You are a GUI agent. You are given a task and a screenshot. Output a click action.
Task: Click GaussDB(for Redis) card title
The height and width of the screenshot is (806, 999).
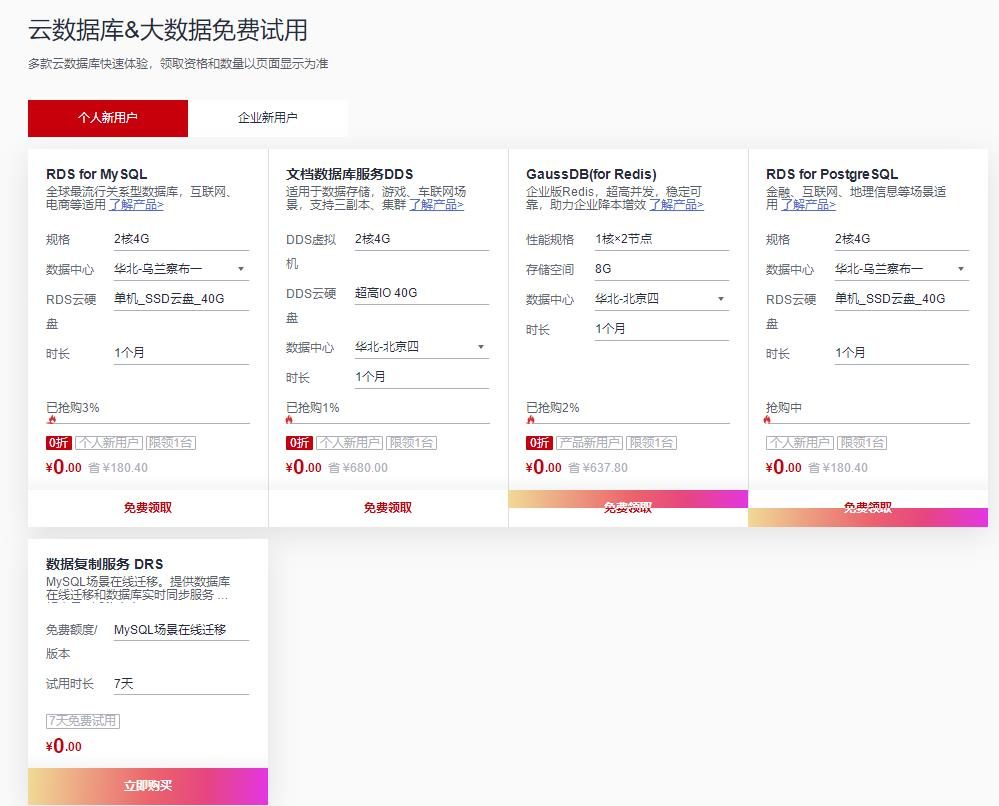pos(591,175)
